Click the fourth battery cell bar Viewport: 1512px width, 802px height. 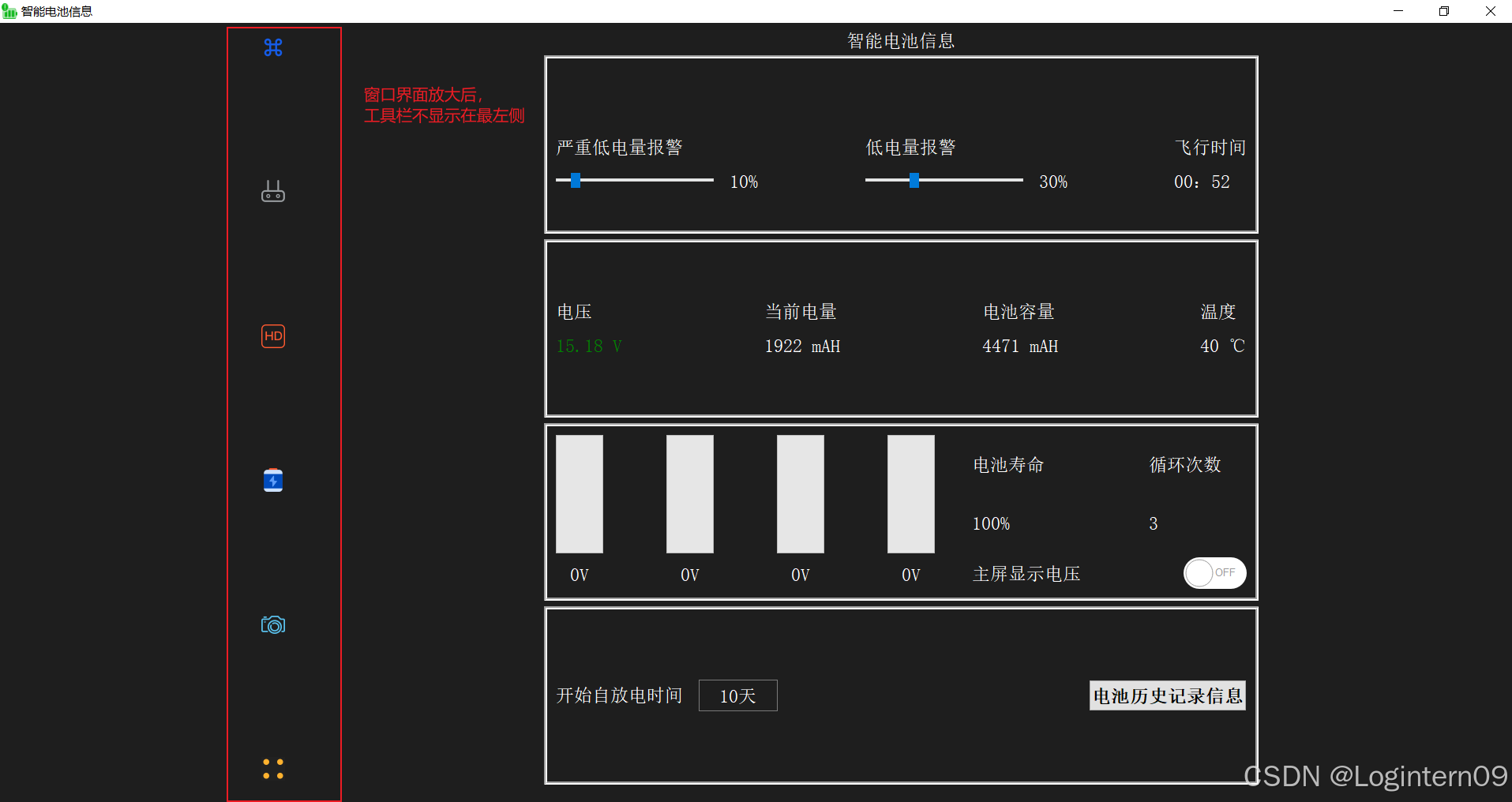coord(911,494)
